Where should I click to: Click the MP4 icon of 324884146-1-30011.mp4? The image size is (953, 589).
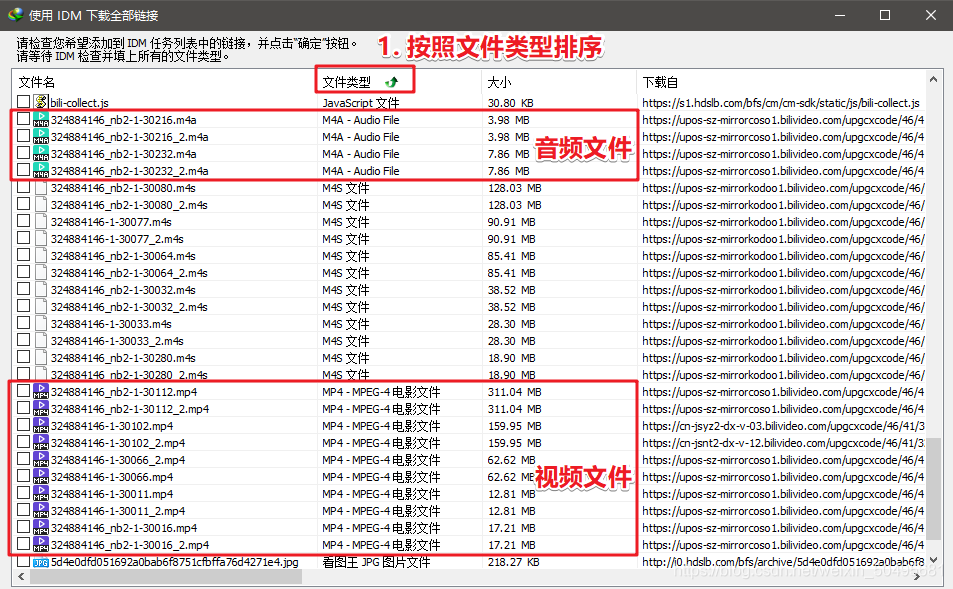41,494
